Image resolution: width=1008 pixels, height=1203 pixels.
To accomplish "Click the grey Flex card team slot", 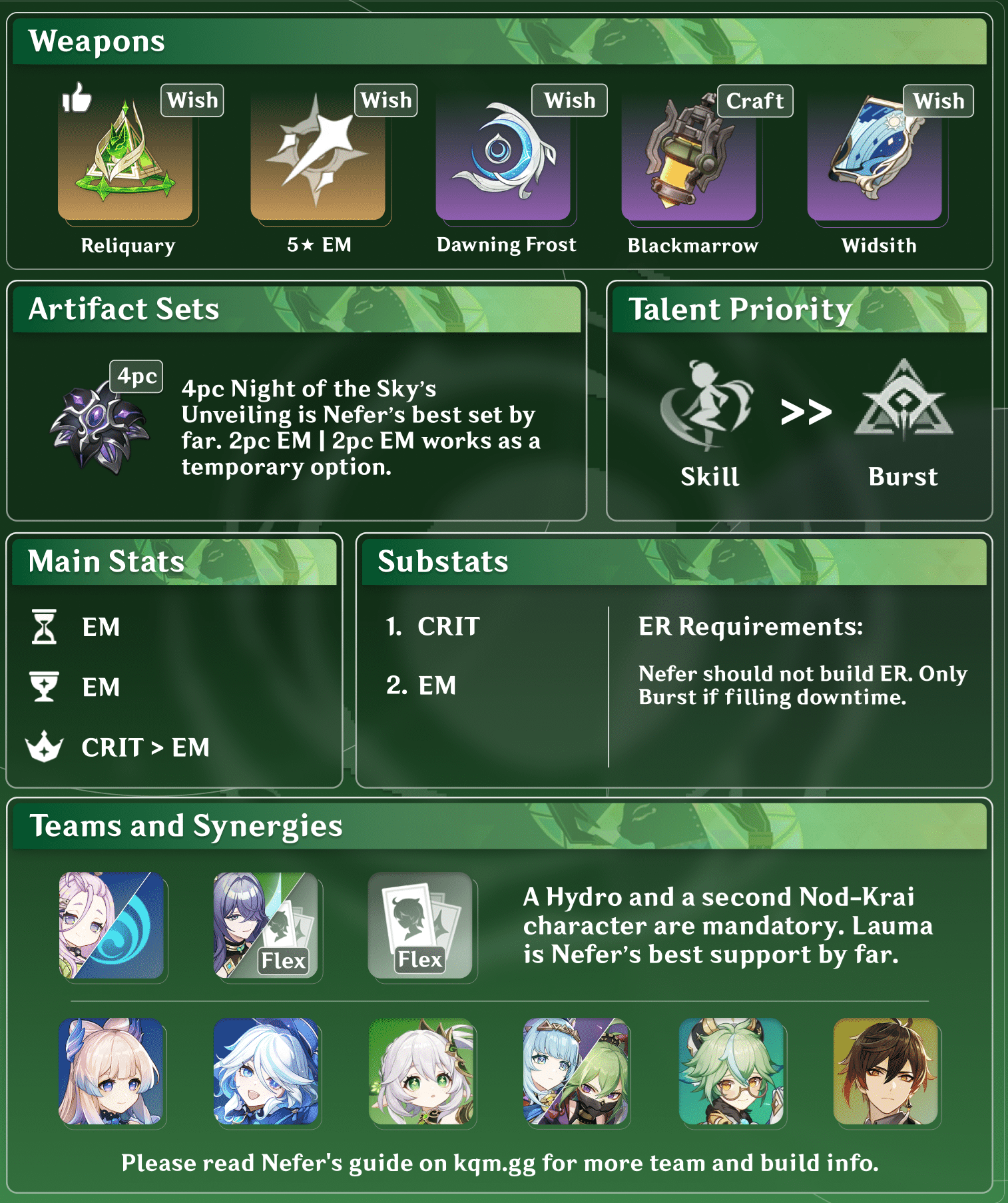I will click(420, 925).
